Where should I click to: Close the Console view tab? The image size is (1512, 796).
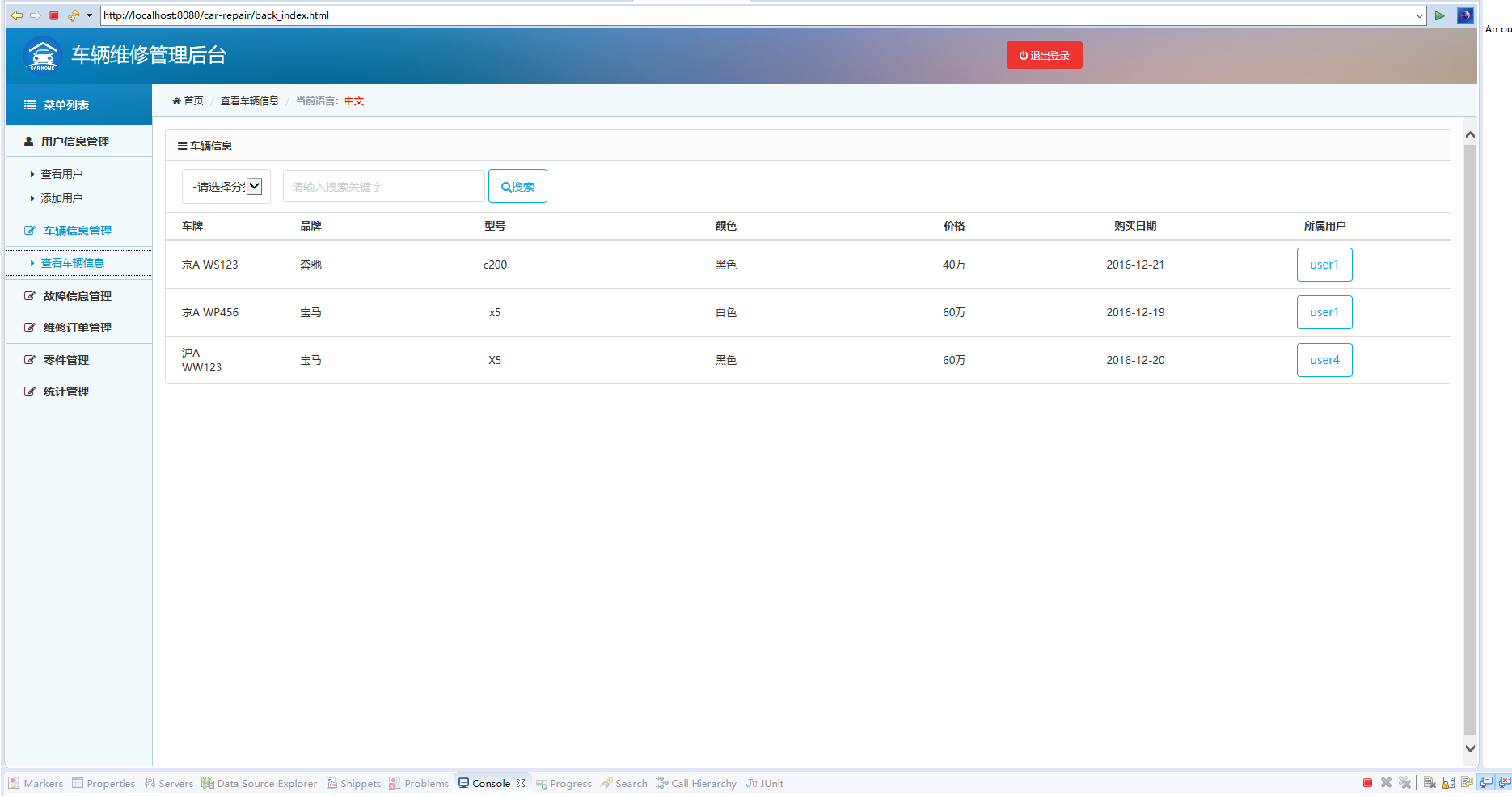click(521, 783)
